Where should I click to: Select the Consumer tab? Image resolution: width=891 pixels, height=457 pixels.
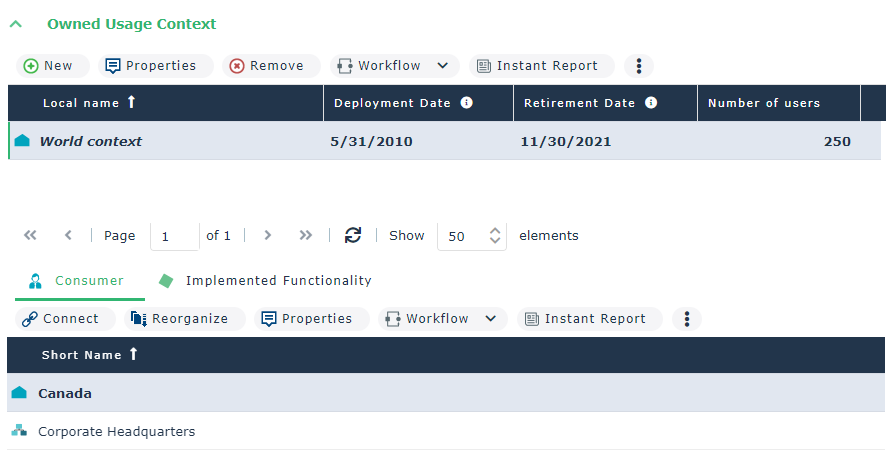click(78, 281)
